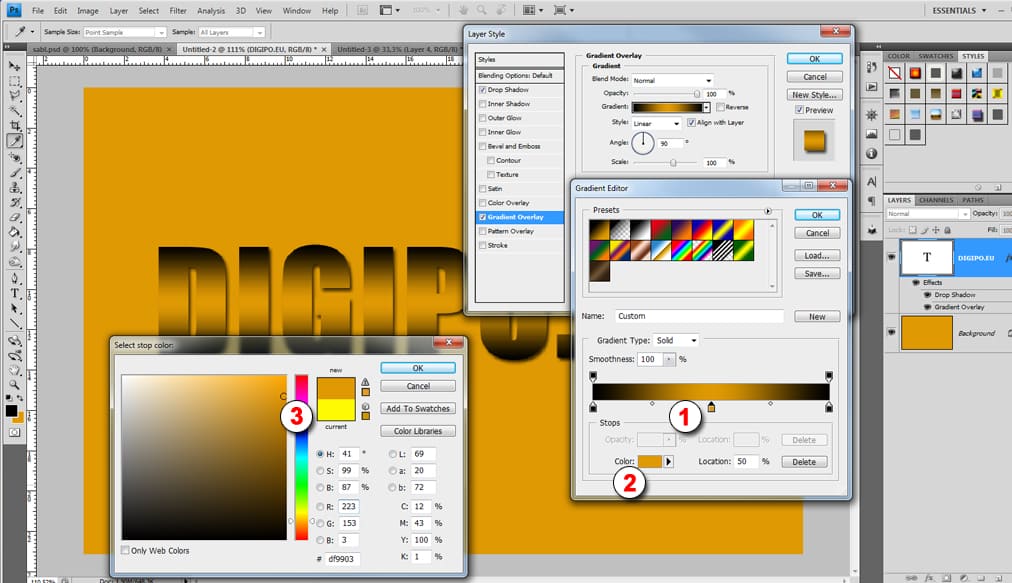Viewport: 1012px width, 583px height.
Task: Click Add To Swatches button
Action: click(x=418, y=408)
